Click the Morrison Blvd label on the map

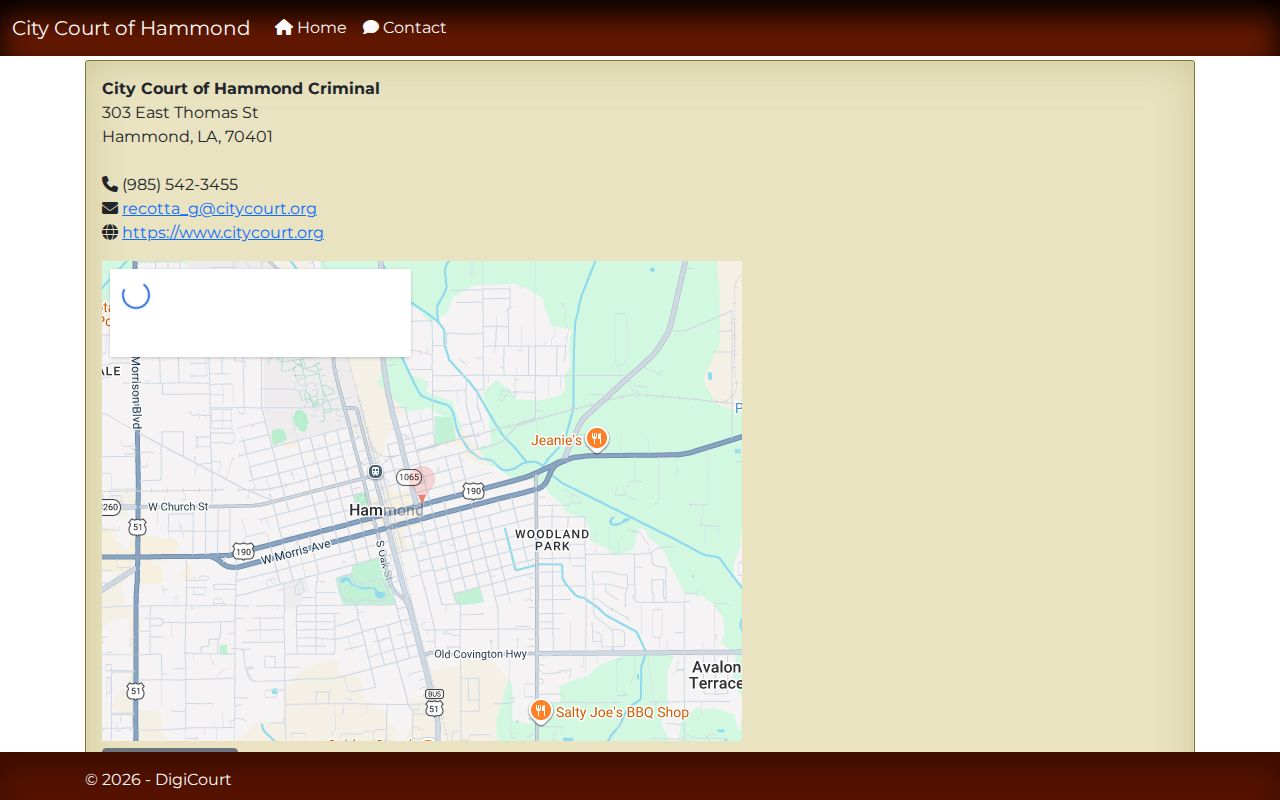click(136, 394)
